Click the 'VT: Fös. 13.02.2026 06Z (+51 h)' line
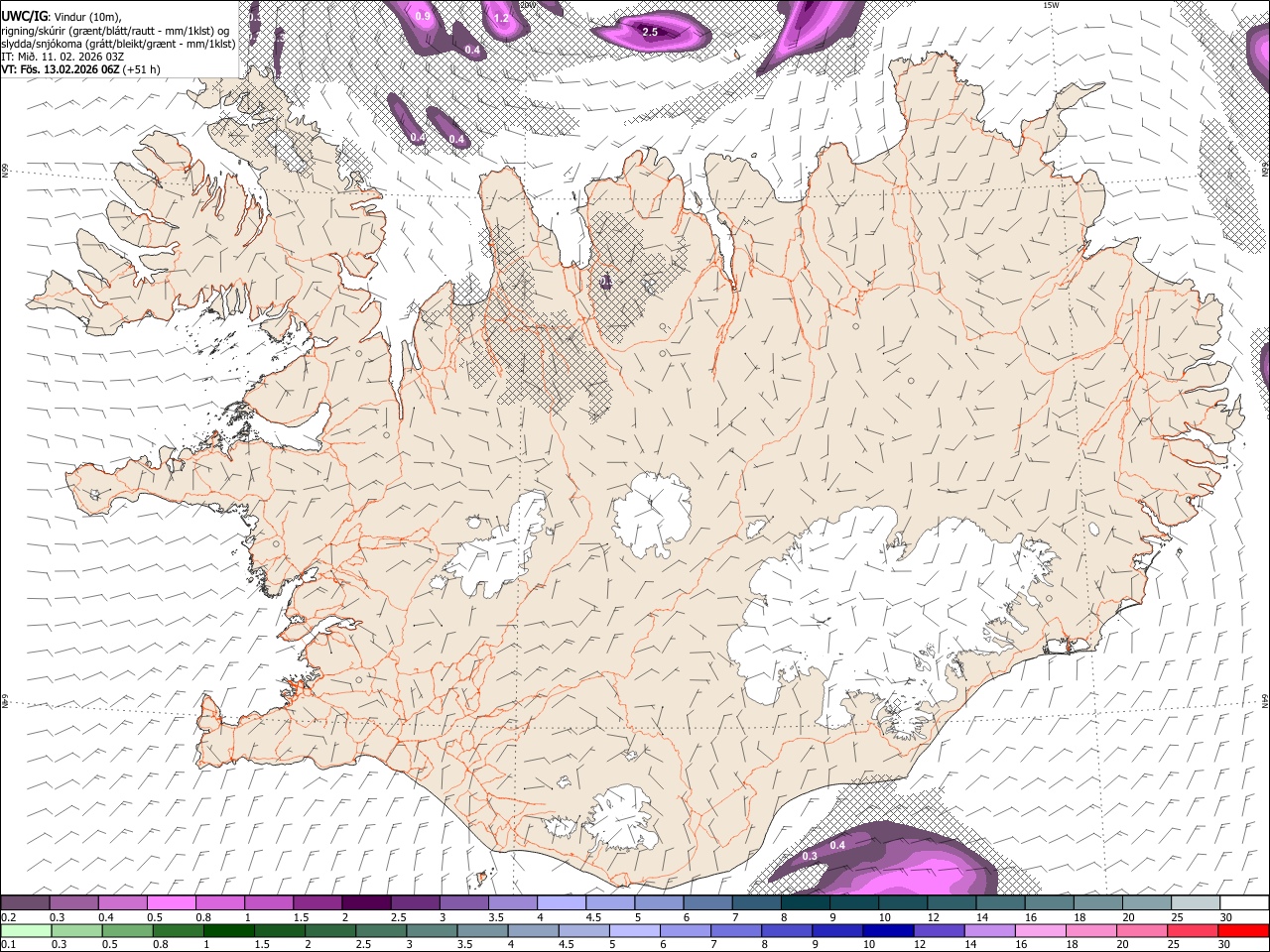 pyautogui.click(x=80, y=69)
